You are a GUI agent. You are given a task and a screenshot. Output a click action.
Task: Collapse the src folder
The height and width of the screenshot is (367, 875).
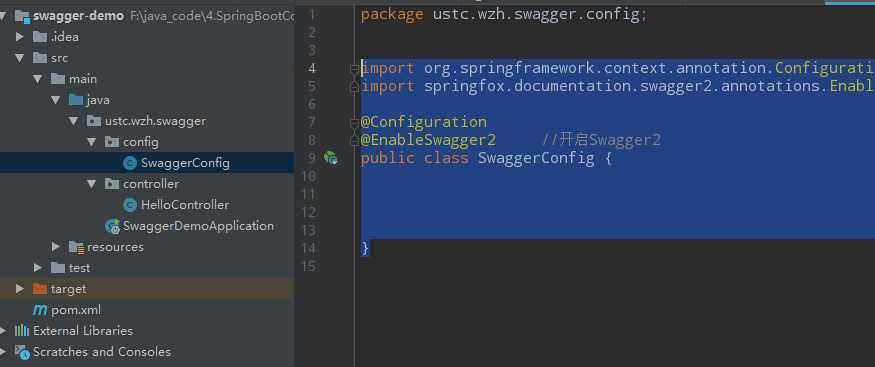click(x=20, y=58)
